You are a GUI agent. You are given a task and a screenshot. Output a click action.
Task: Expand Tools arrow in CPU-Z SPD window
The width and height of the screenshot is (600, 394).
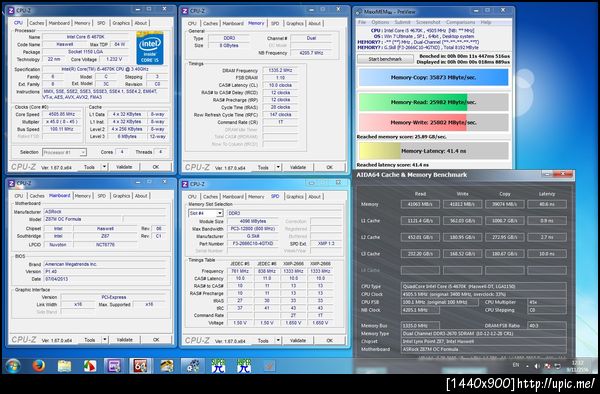click(278, 340)
